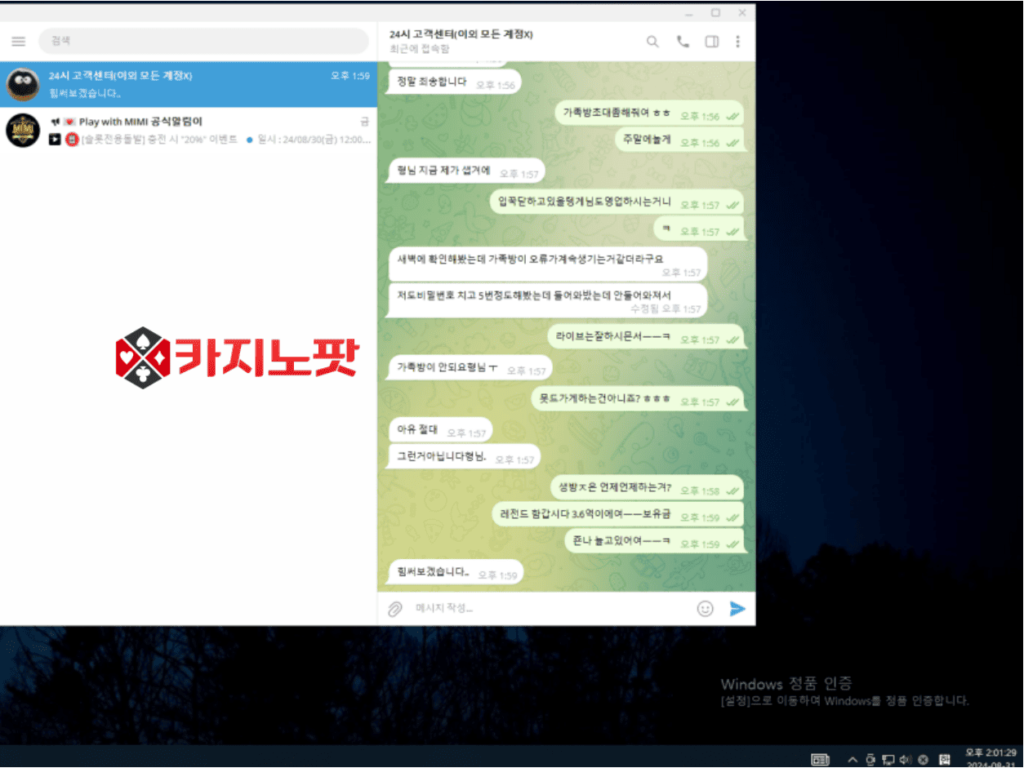Click the single 'ㅋ' sent message
1024x768 pixels.
[699, 229]
